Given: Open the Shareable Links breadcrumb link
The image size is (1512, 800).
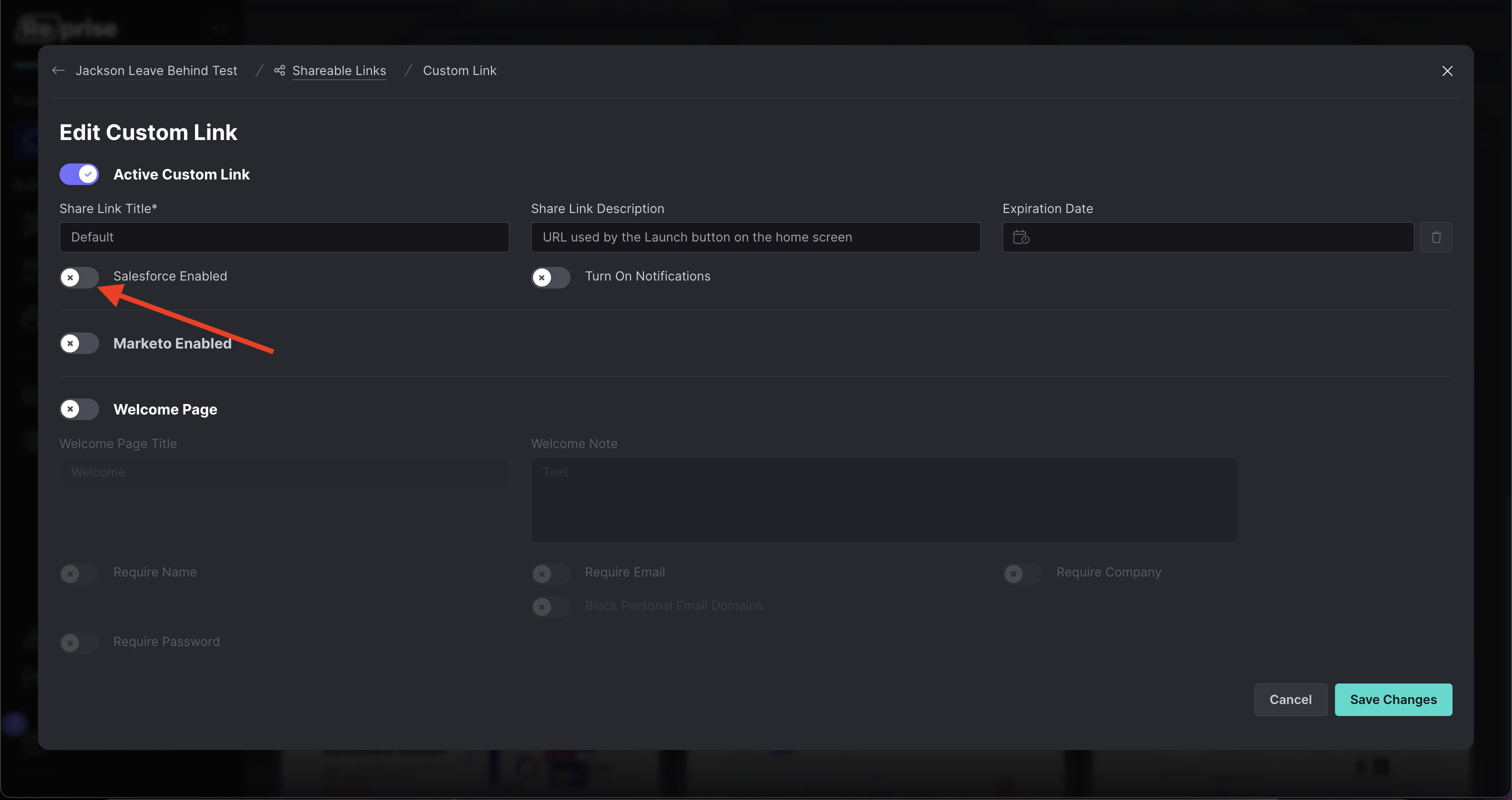Looking at the screenshot, I should [x=339, y=71].
